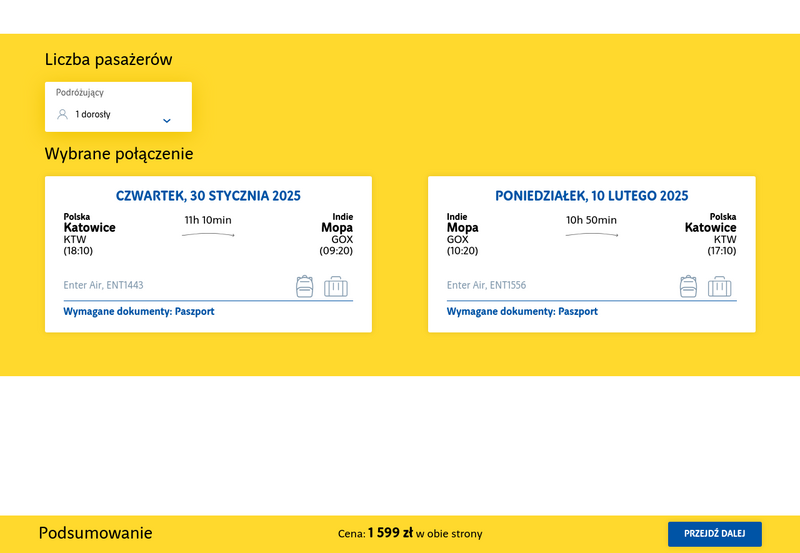Click the flight path arrow under 11h 10min
Image resolution: width=800 pixels, height=553 pixels.
(x=208, y=235)
